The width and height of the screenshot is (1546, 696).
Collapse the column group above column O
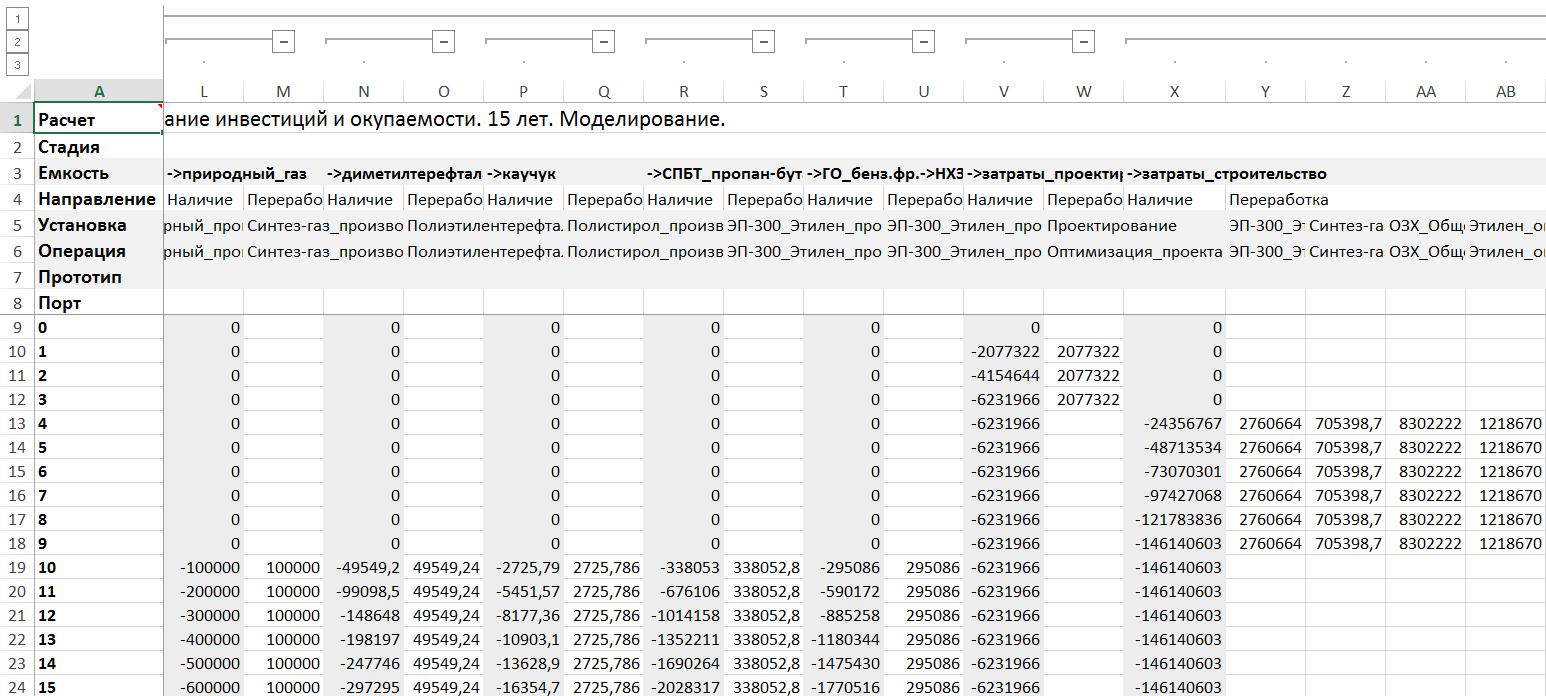444,42
